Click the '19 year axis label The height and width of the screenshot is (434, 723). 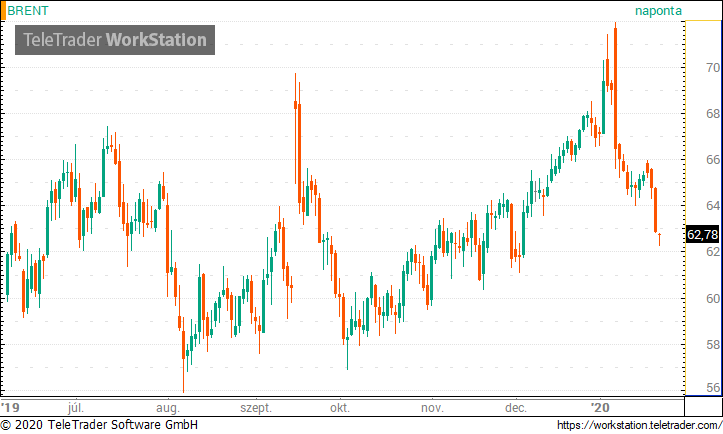[x=10, y=408]
